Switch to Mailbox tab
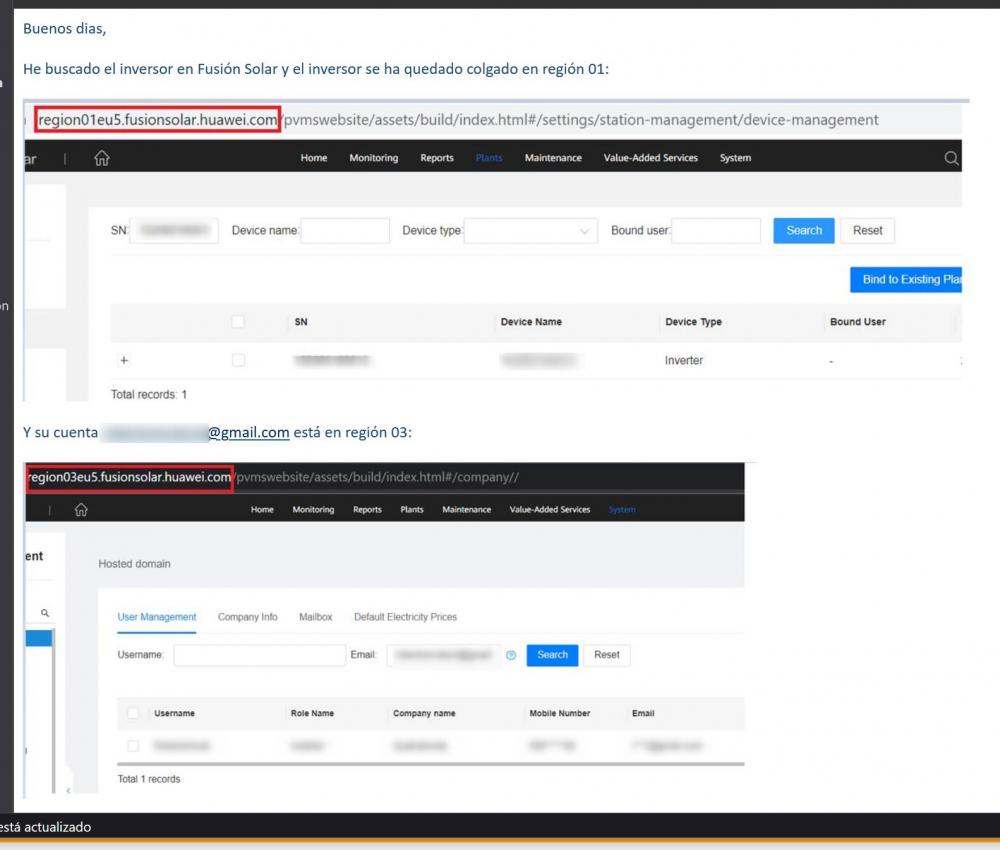This screenshot has width=1000, height=850. click(316, 617)
